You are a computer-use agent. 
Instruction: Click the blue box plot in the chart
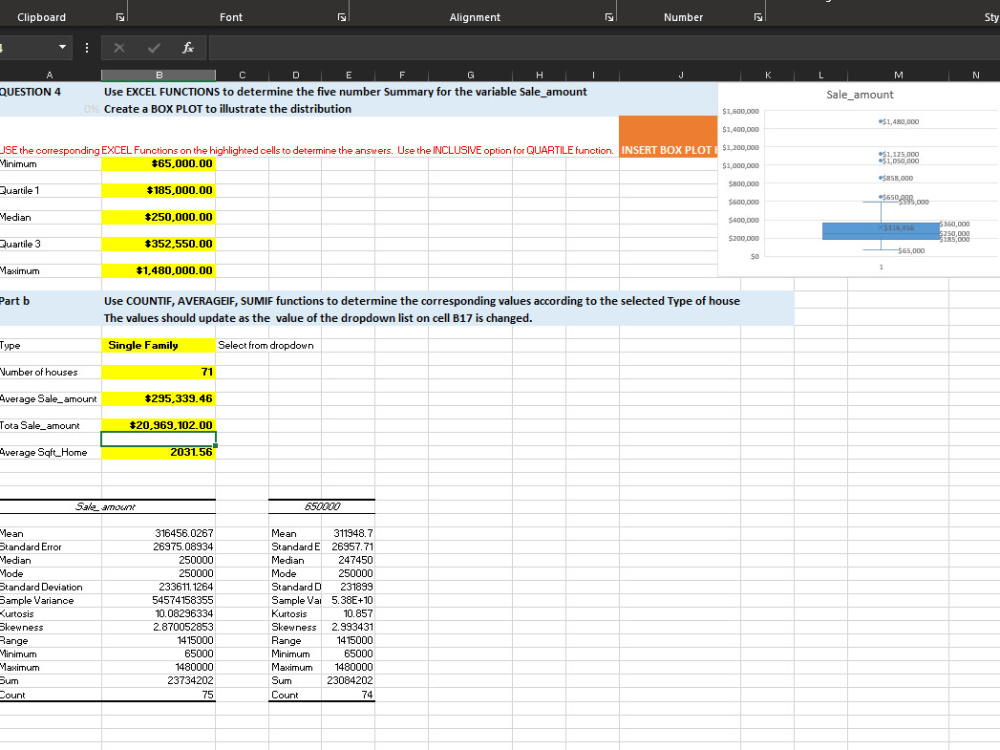(878, 230)
